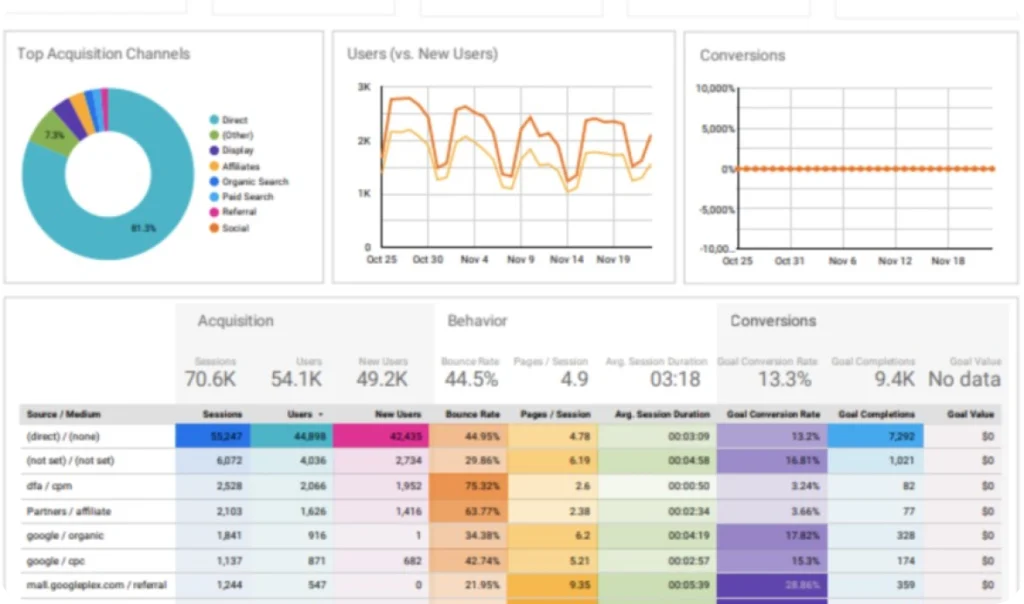The height and width of the screenshot is (604, 1024).
Task: Click the Direct legend color dot
Action: pos(214,120)
